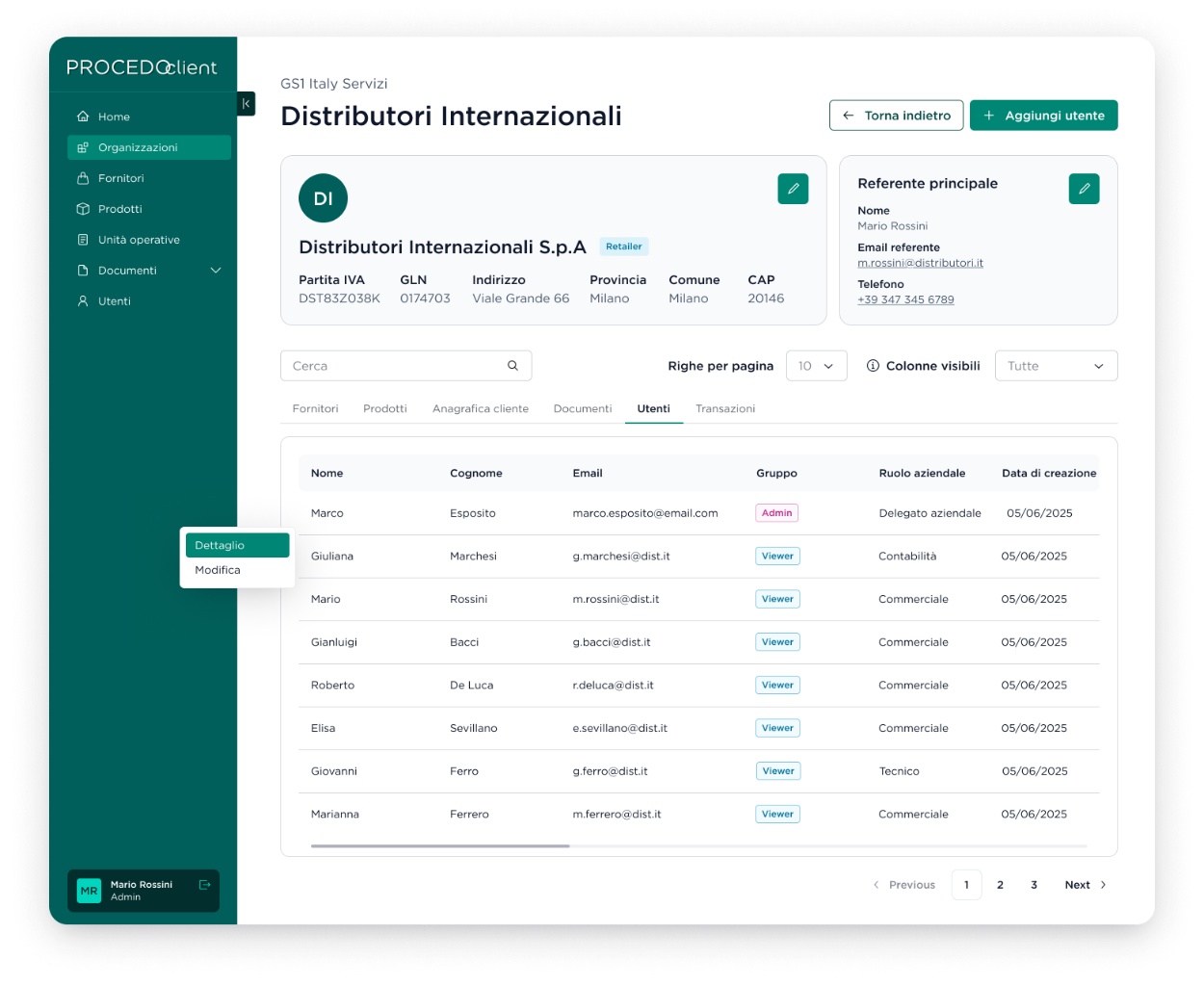This screenshot has width=1204, height=986.
Task: Click e.sevillano@dist.it email cell
Action: click(x=620, y=728)
